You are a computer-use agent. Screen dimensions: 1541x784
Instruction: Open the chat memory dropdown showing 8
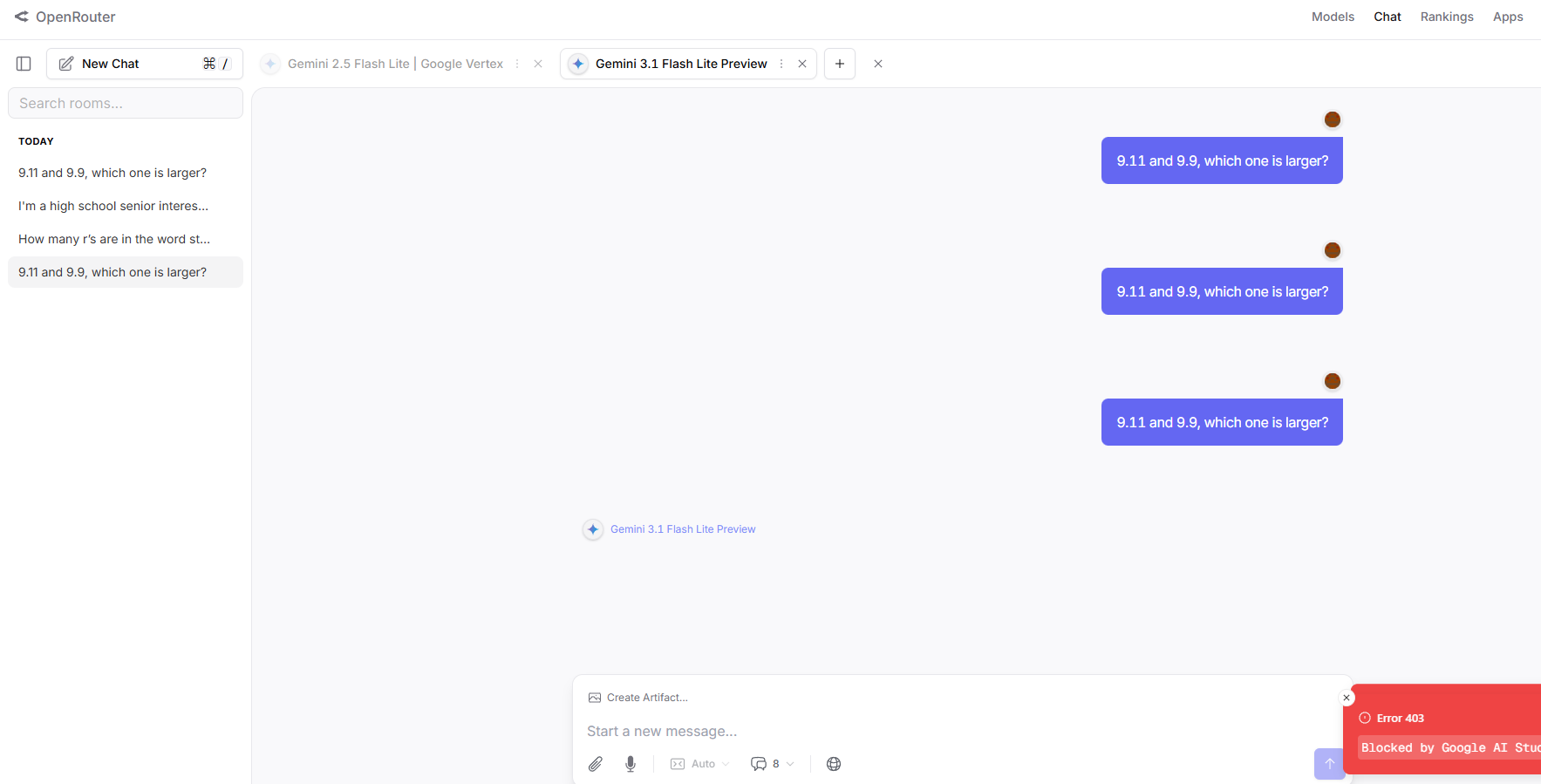click(x=773, y=764)
